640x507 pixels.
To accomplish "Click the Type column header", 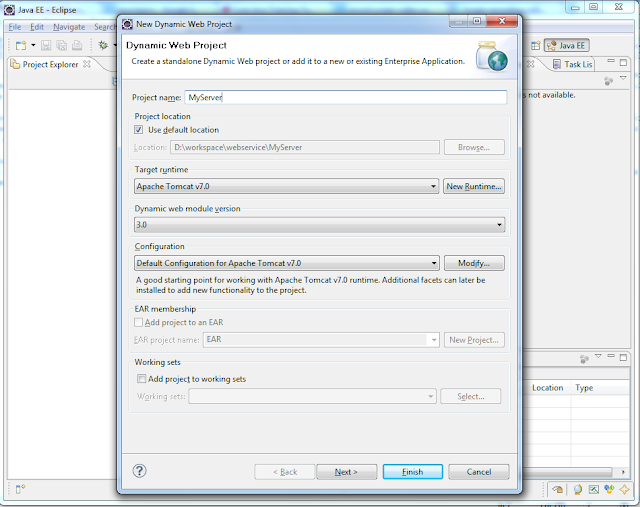I will click(584, 388).
